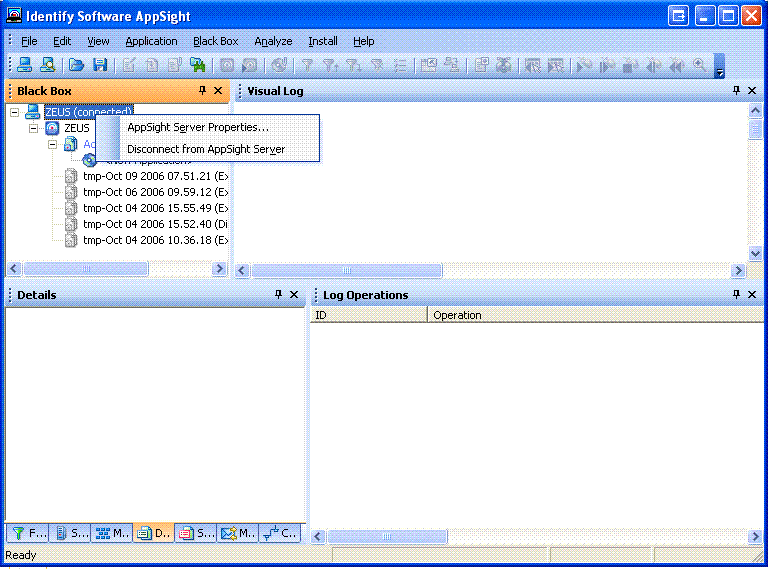768x569 pixels.
Task: Pin the Visual Log panel
Action: (x=736, y=90)
